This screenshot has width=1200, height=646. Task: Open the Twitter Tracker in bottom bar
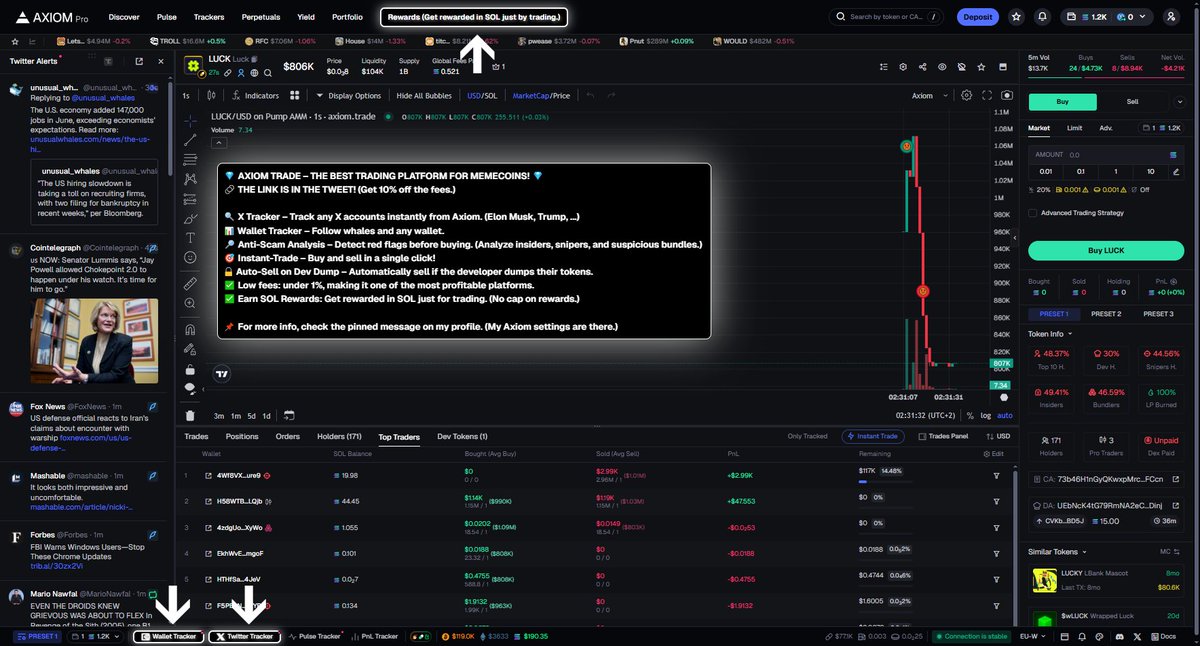pos(245,636)
